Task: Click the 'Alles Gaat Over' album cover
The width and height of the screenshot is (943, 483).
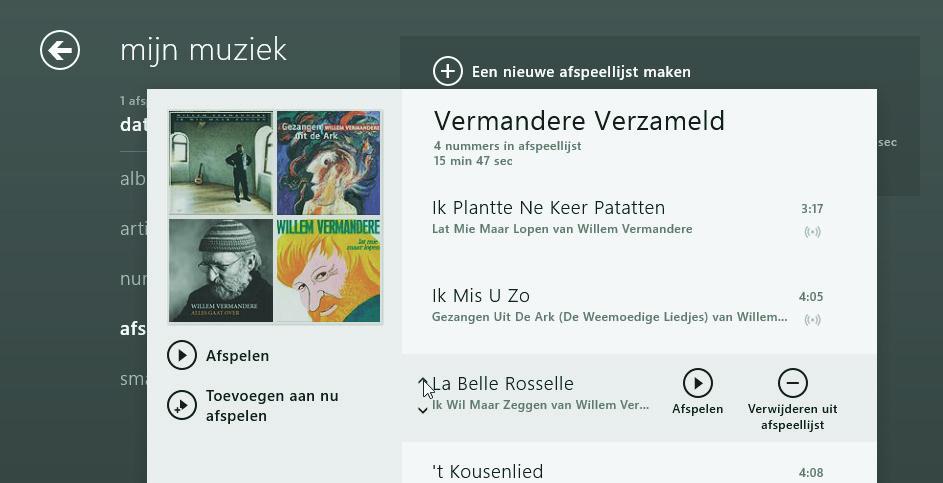Action: click(x=221, y=270)
